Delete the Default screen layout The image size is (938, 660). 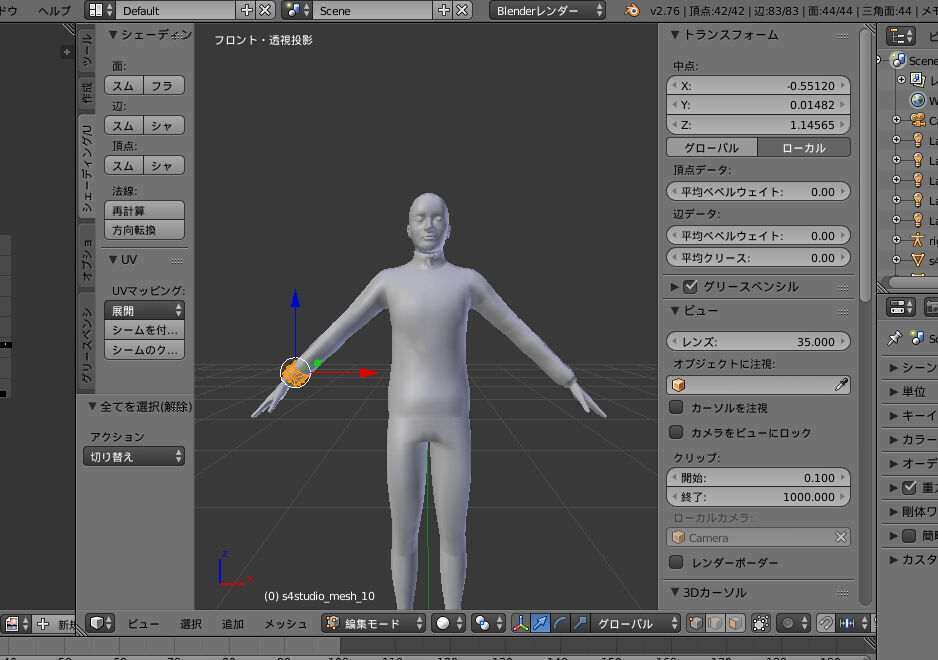265,10
